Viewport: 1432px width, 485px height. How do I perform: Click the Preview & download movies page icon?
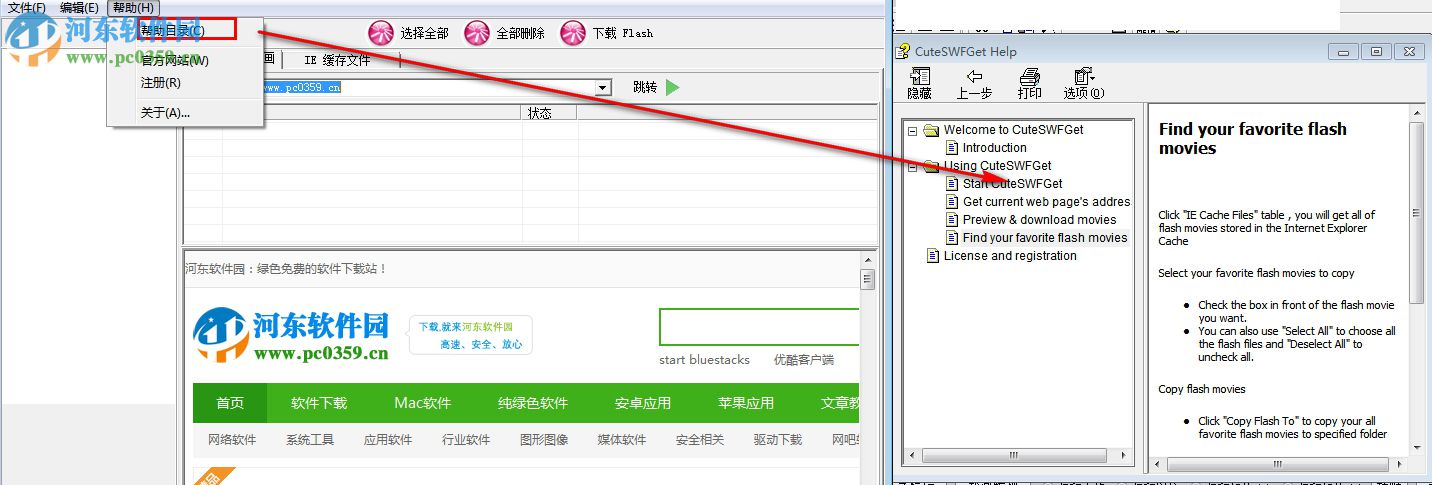click(952, 220)
